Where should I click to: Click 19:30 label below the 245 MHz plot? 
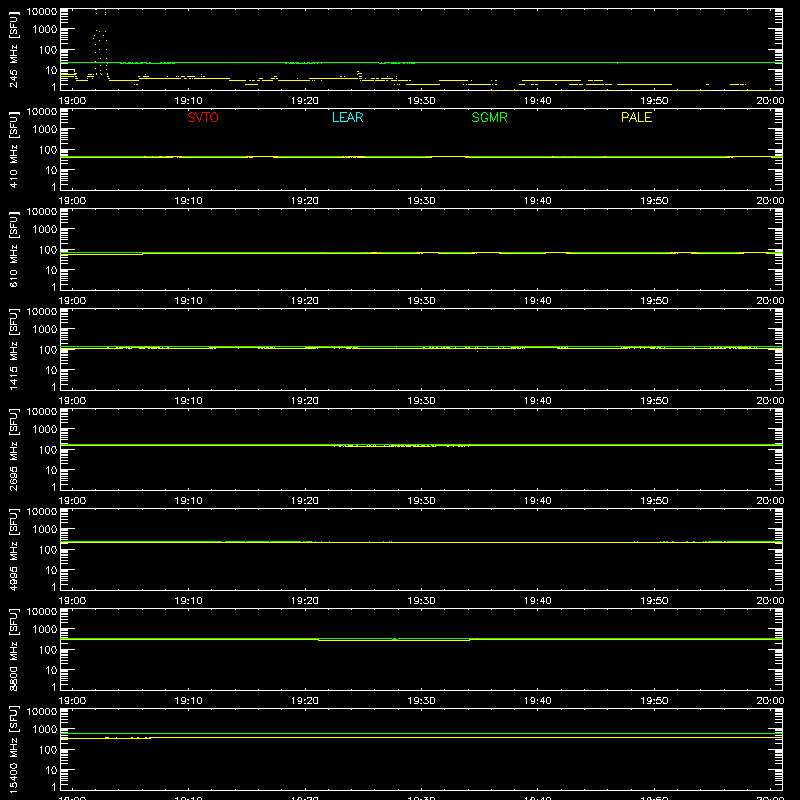pos(421,101)
